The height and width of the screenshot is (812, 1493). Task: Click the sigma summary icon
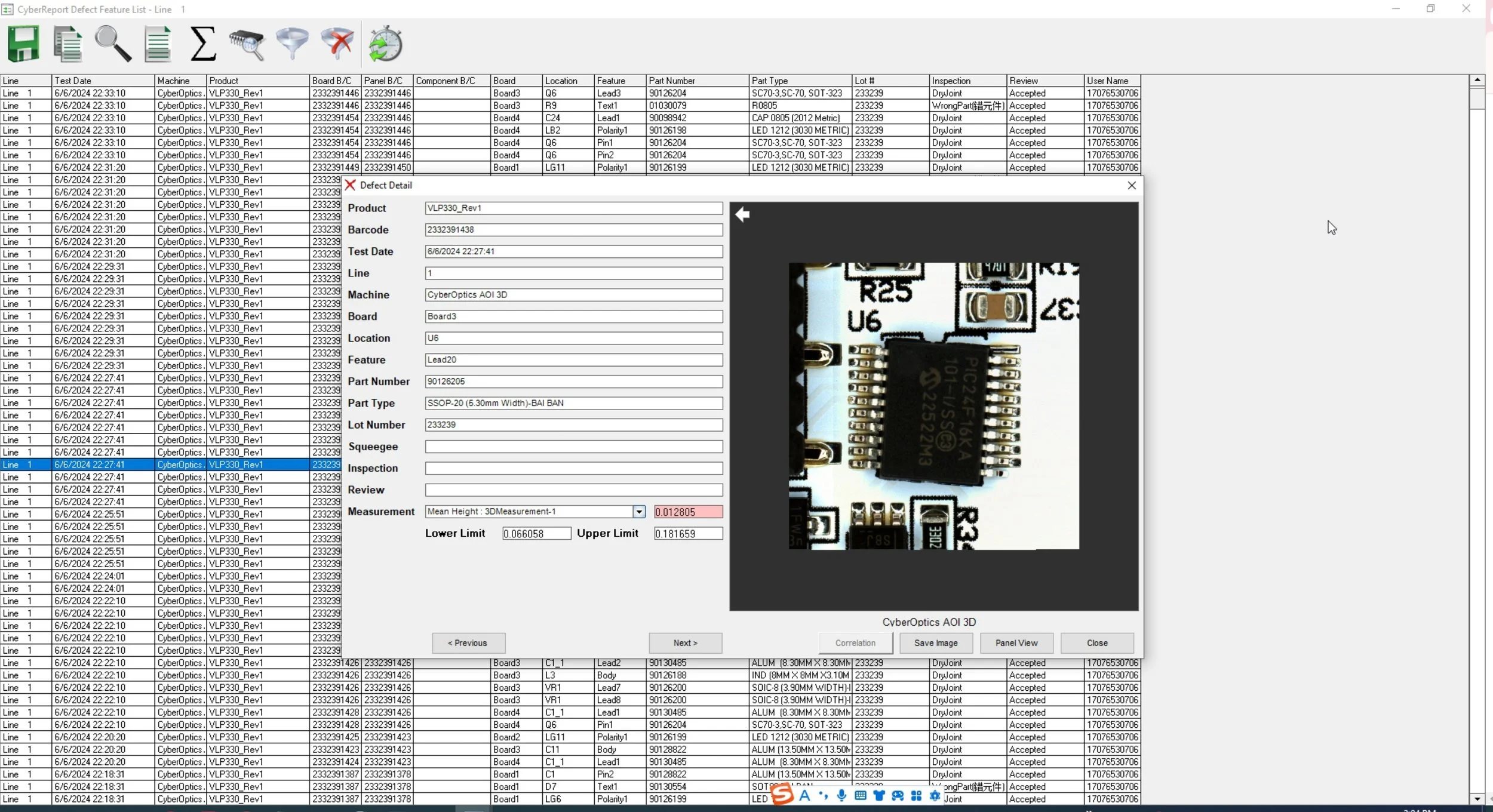202,44
